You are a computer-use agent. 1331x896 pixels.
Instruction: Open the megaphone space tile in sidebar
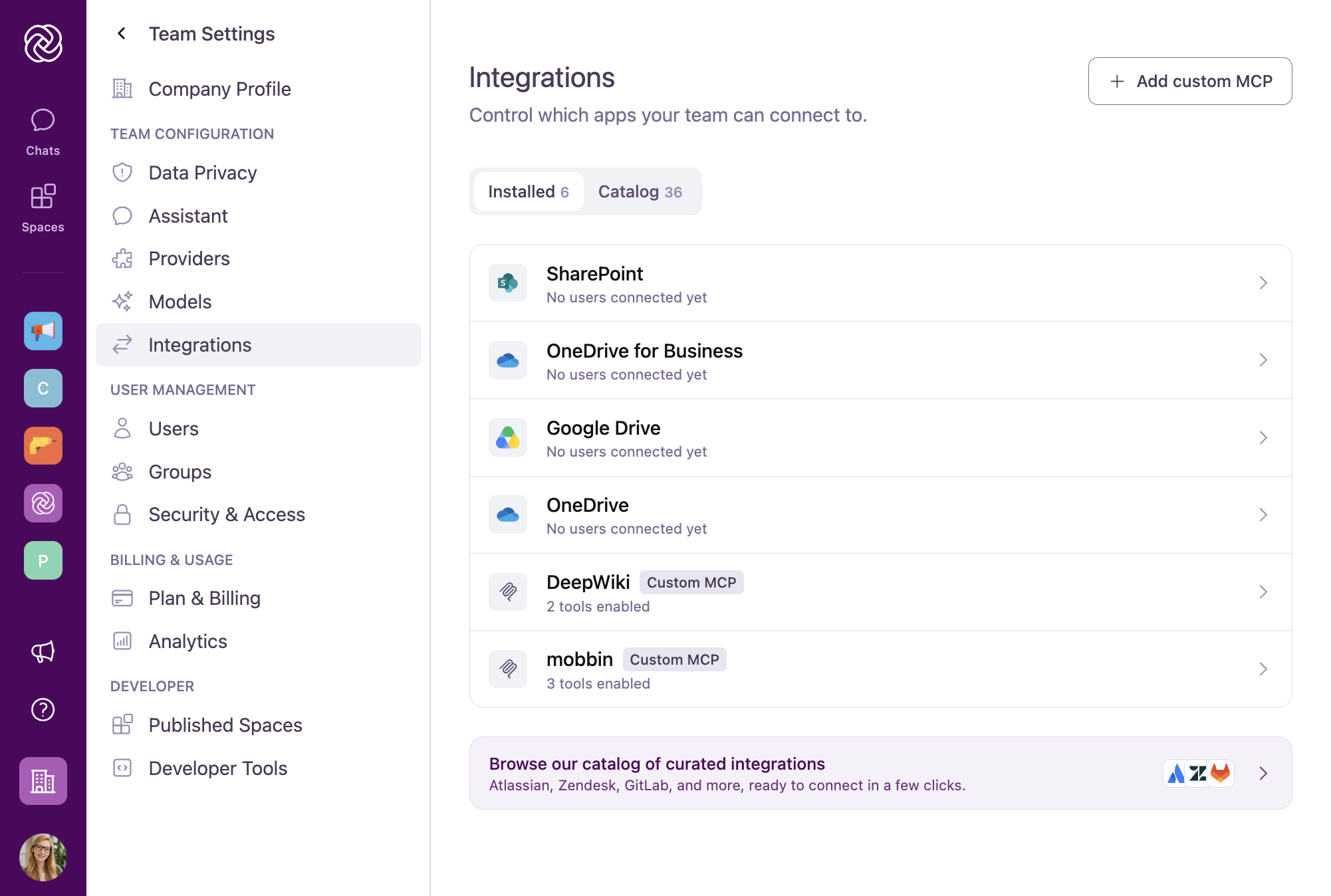pos(43,331)
